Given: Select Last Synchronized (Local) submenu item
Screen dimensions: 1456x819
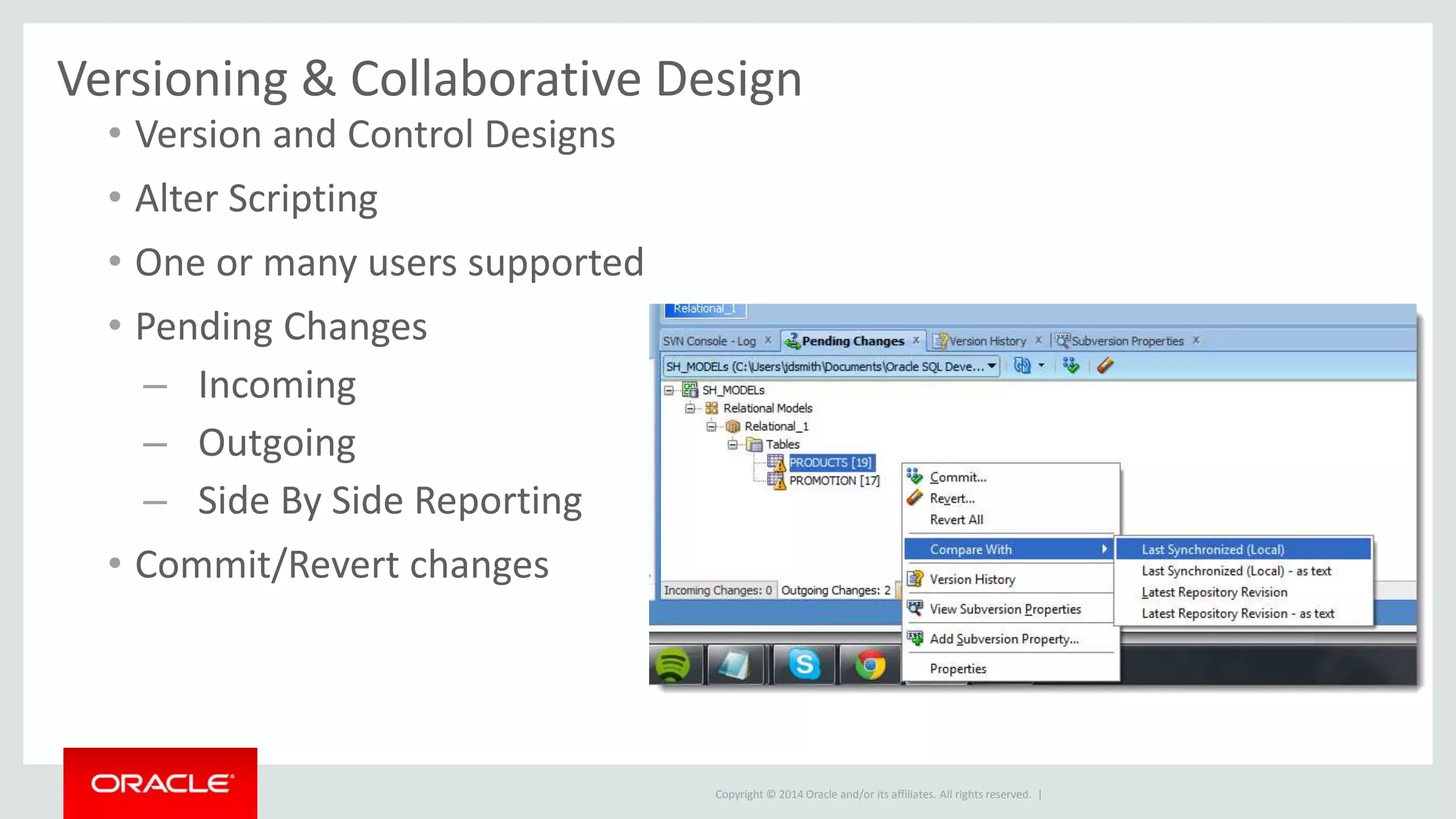Looking at the screenshot, I should tap(1243, 550).
